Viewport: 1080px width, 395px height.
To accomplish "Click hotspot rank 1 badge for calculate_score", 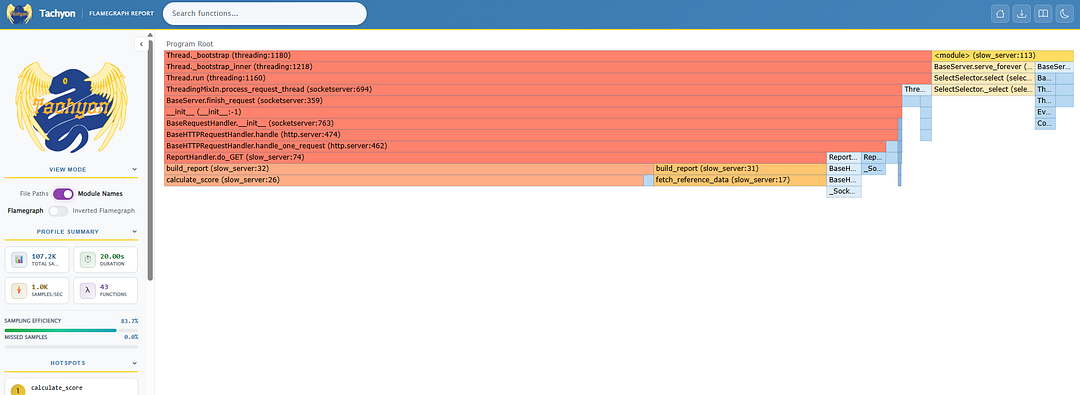I will click(18, 390).
